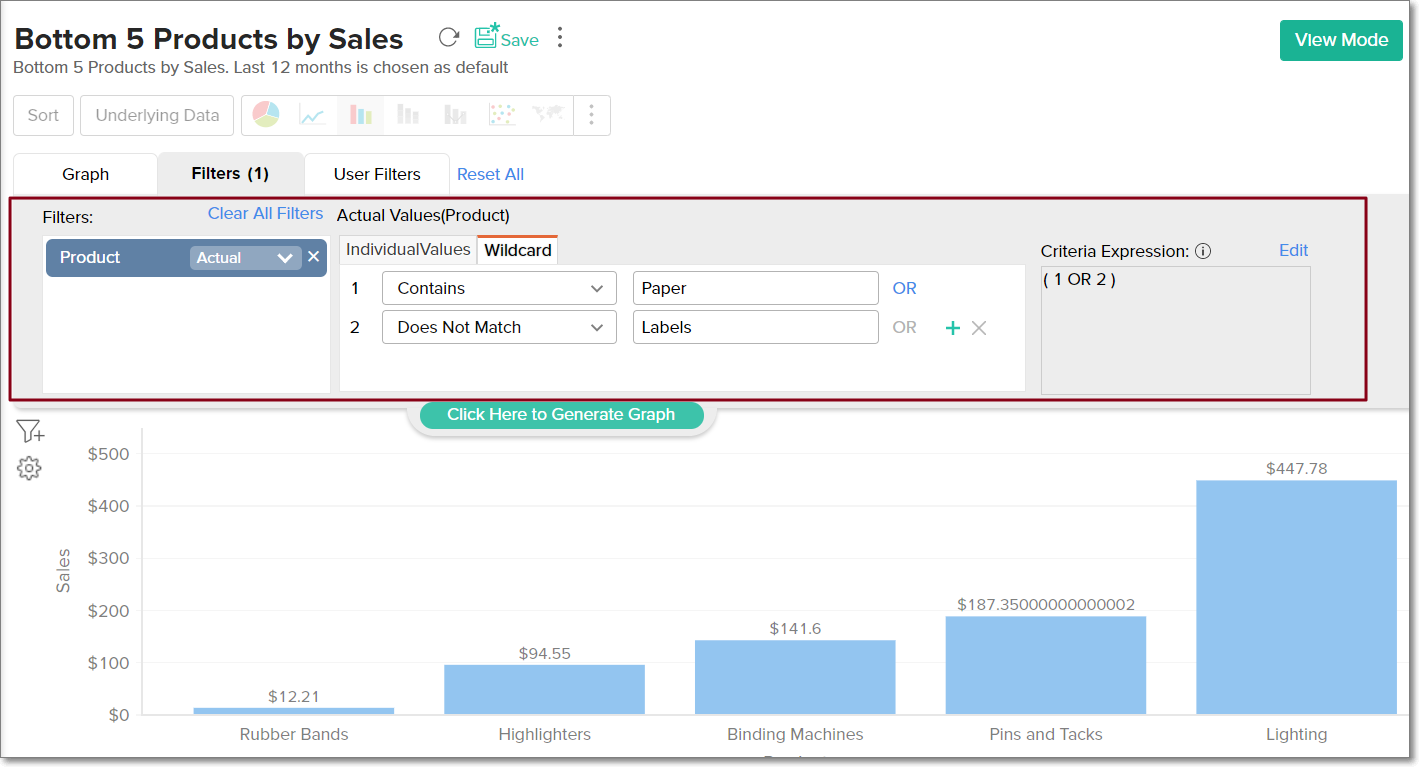Click the Clear All Filters link
This screenshot has width=1419, height=767.
[x=265, y=213]
